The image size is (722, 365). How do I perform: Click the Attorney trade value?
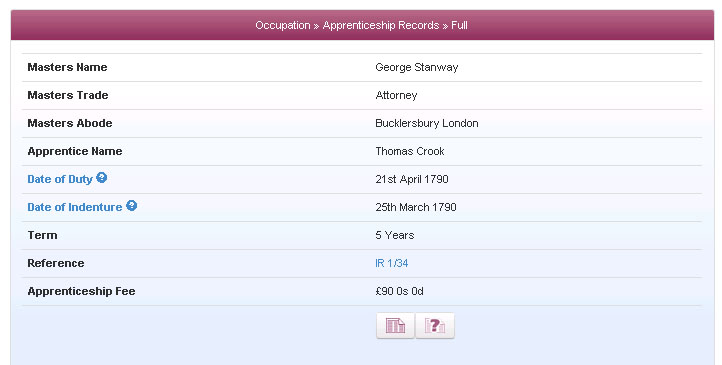click(396, 96)
